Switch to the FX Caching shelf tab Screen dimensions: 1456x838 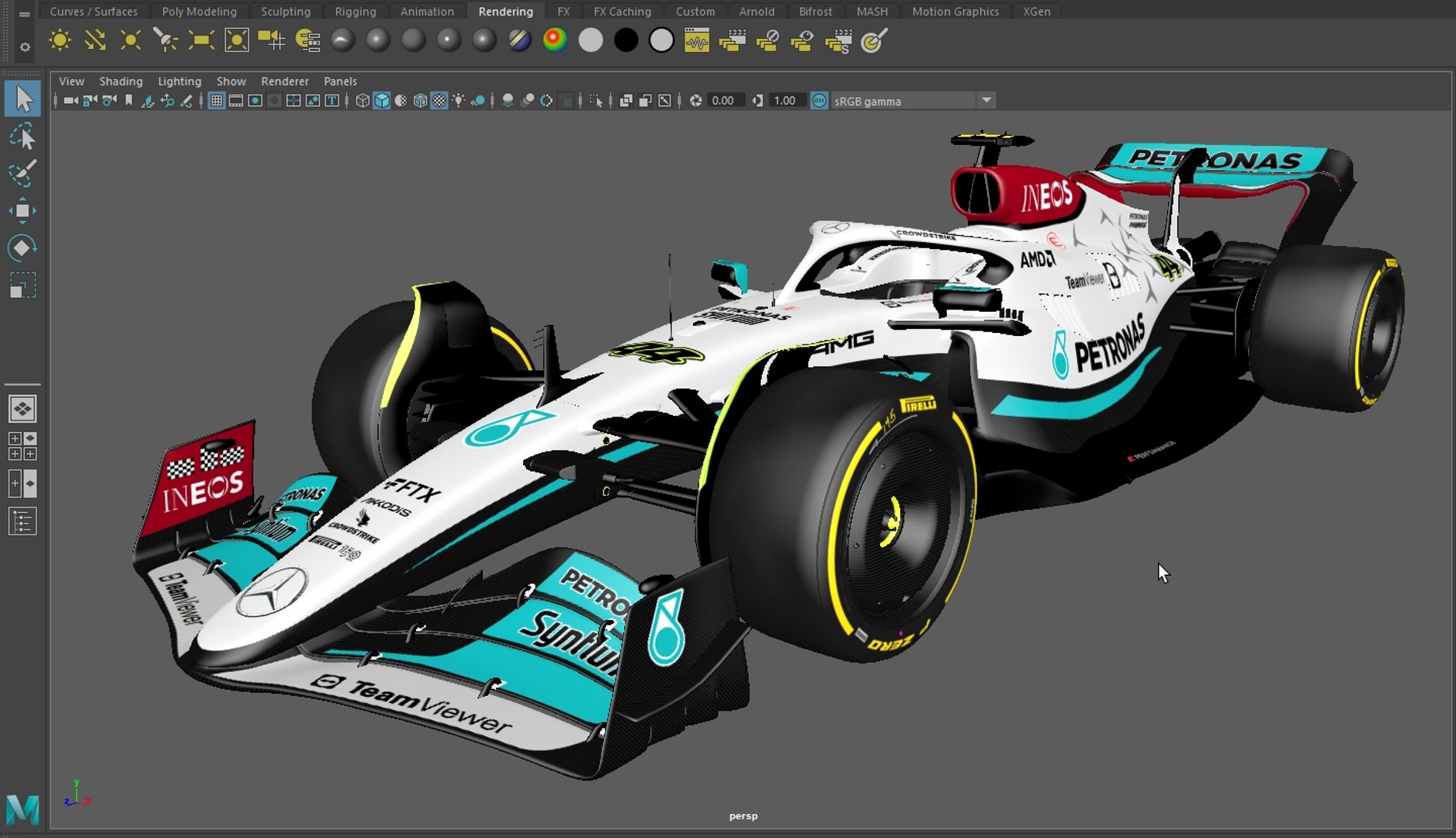click(x=622, y=12)
